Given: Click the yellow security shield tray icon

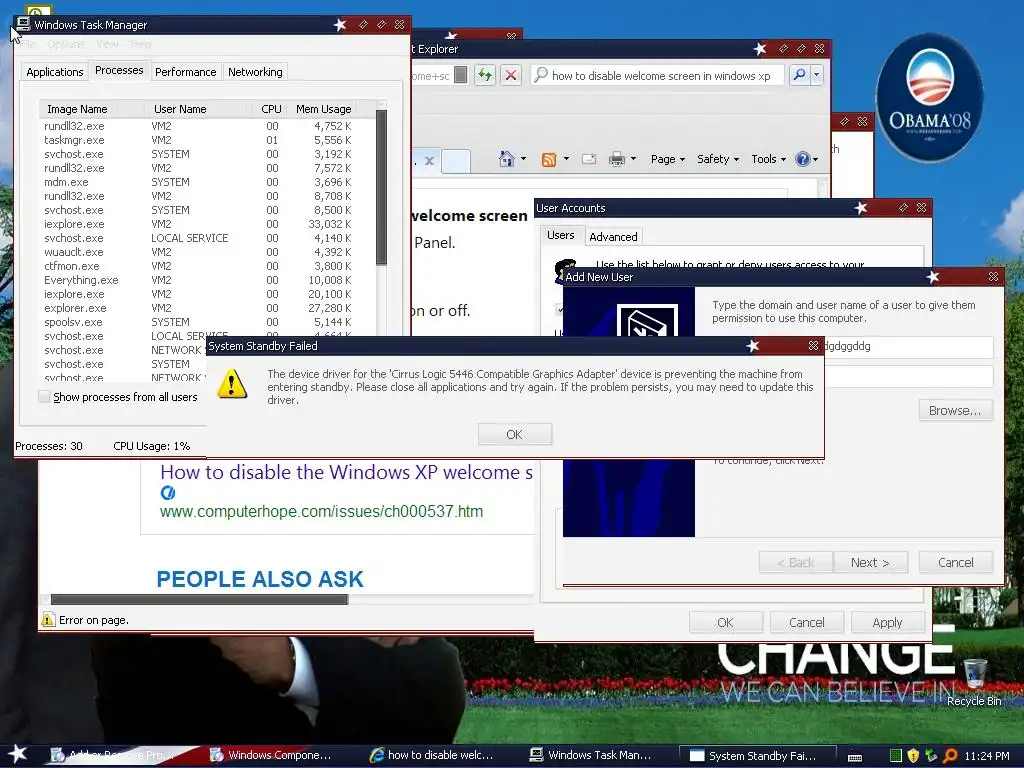Looking at the screenshot, I should click(913, 756).
